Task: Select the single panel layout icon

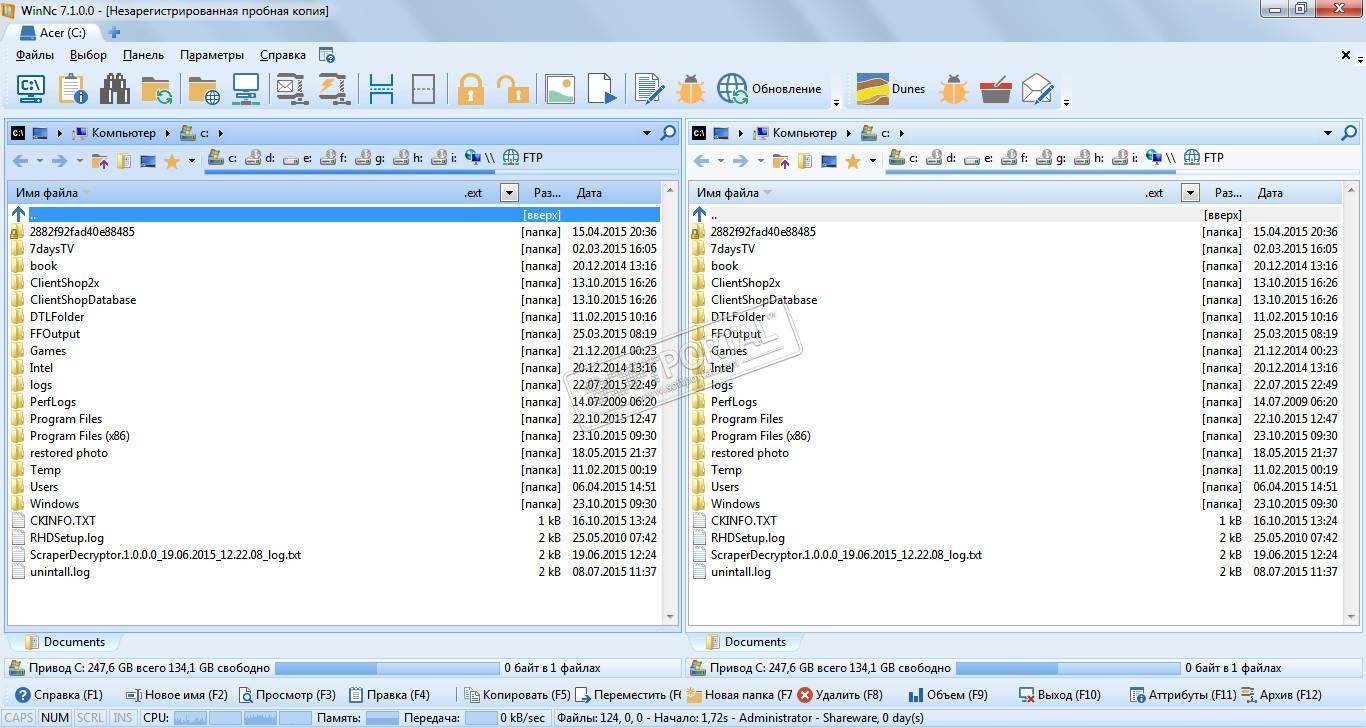Action: pos(423,89)
